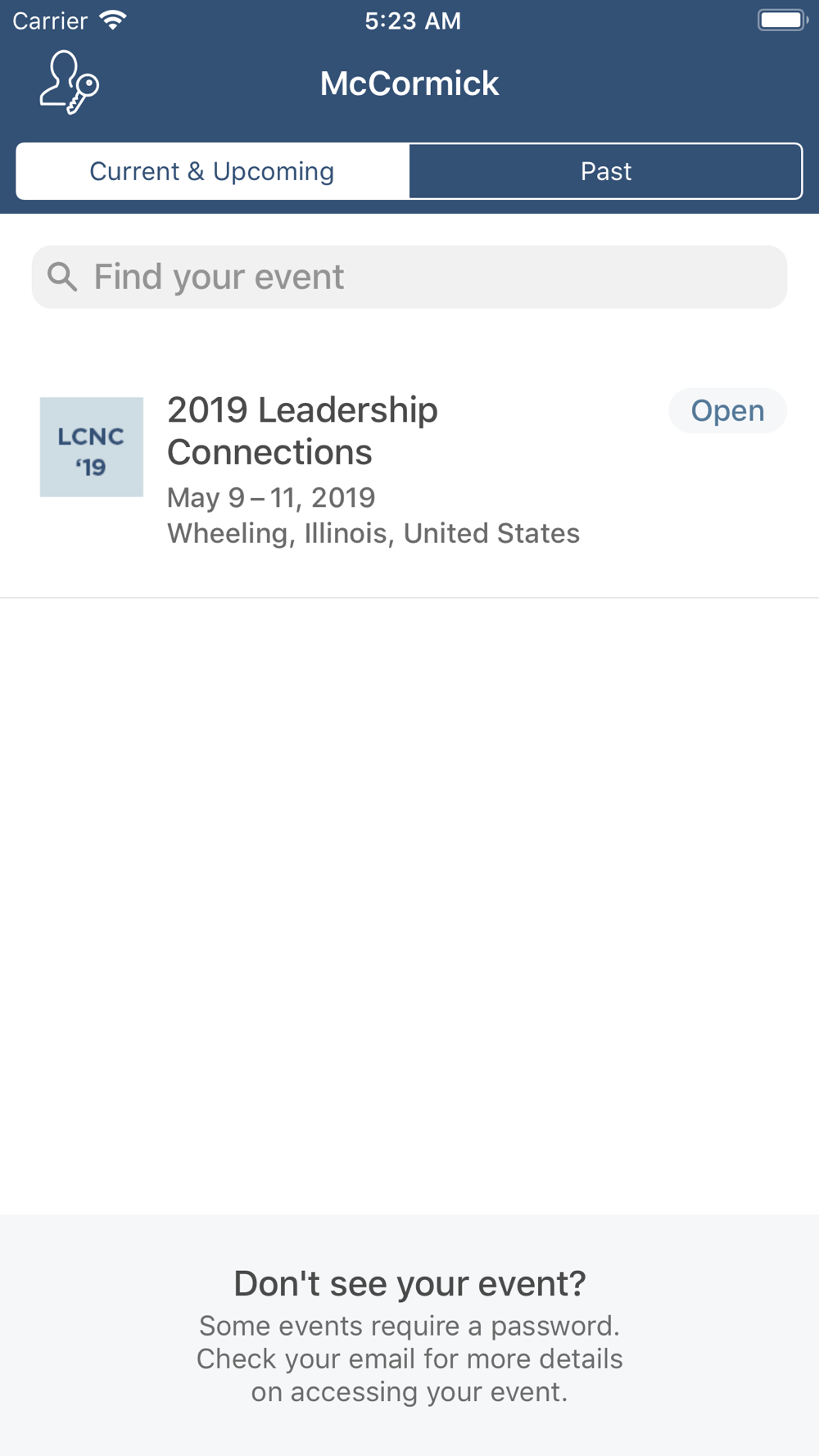Open the LCNC '19 event thumbnail

coord(92,447)
